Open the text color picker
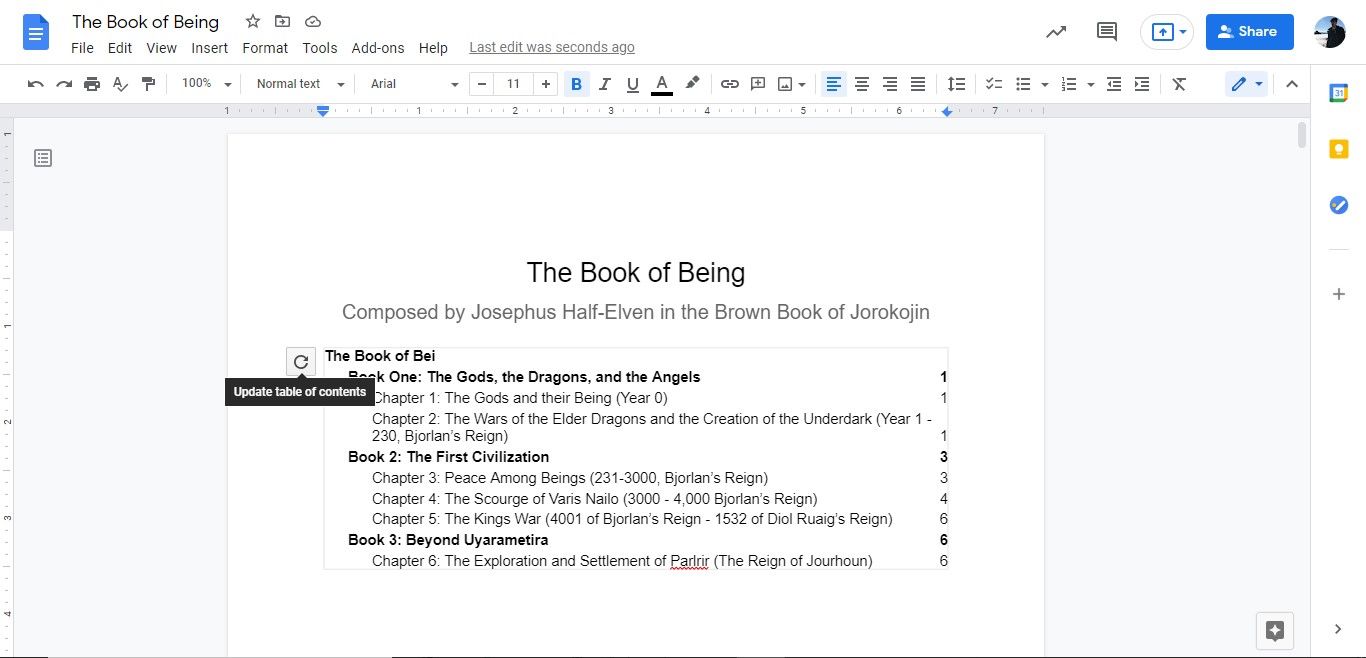1366x658 pixels. pyautogui.click(x=661, y=84)
